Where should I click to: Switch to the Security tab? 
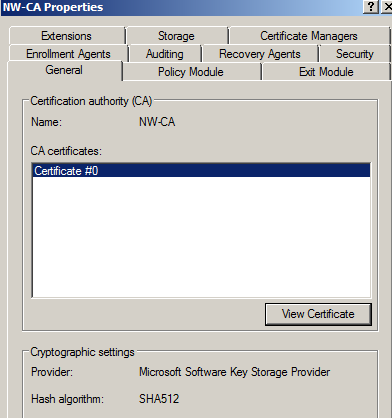(355, 54)
